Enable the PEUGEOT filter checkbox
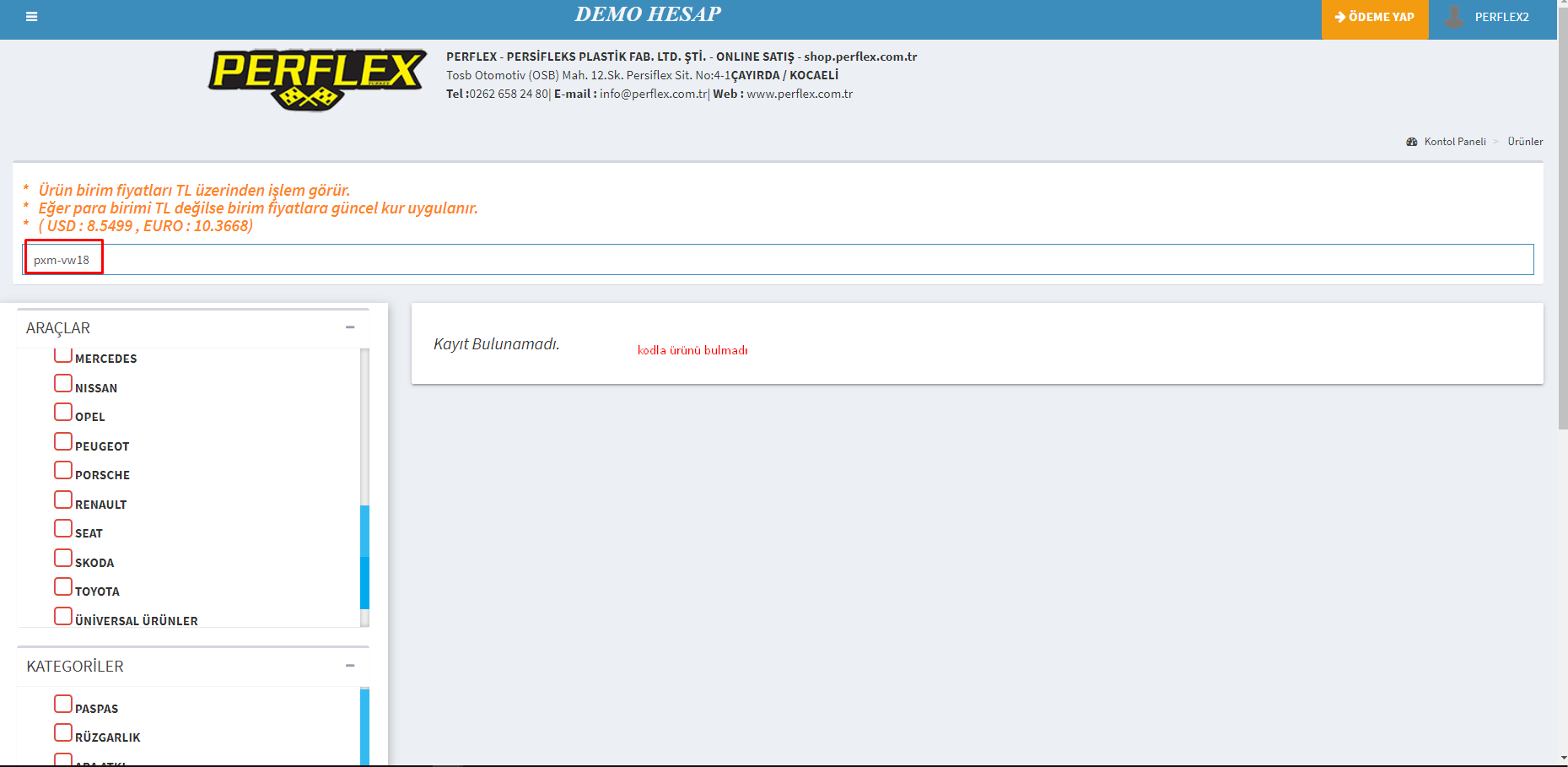 [x=63, y=442]
